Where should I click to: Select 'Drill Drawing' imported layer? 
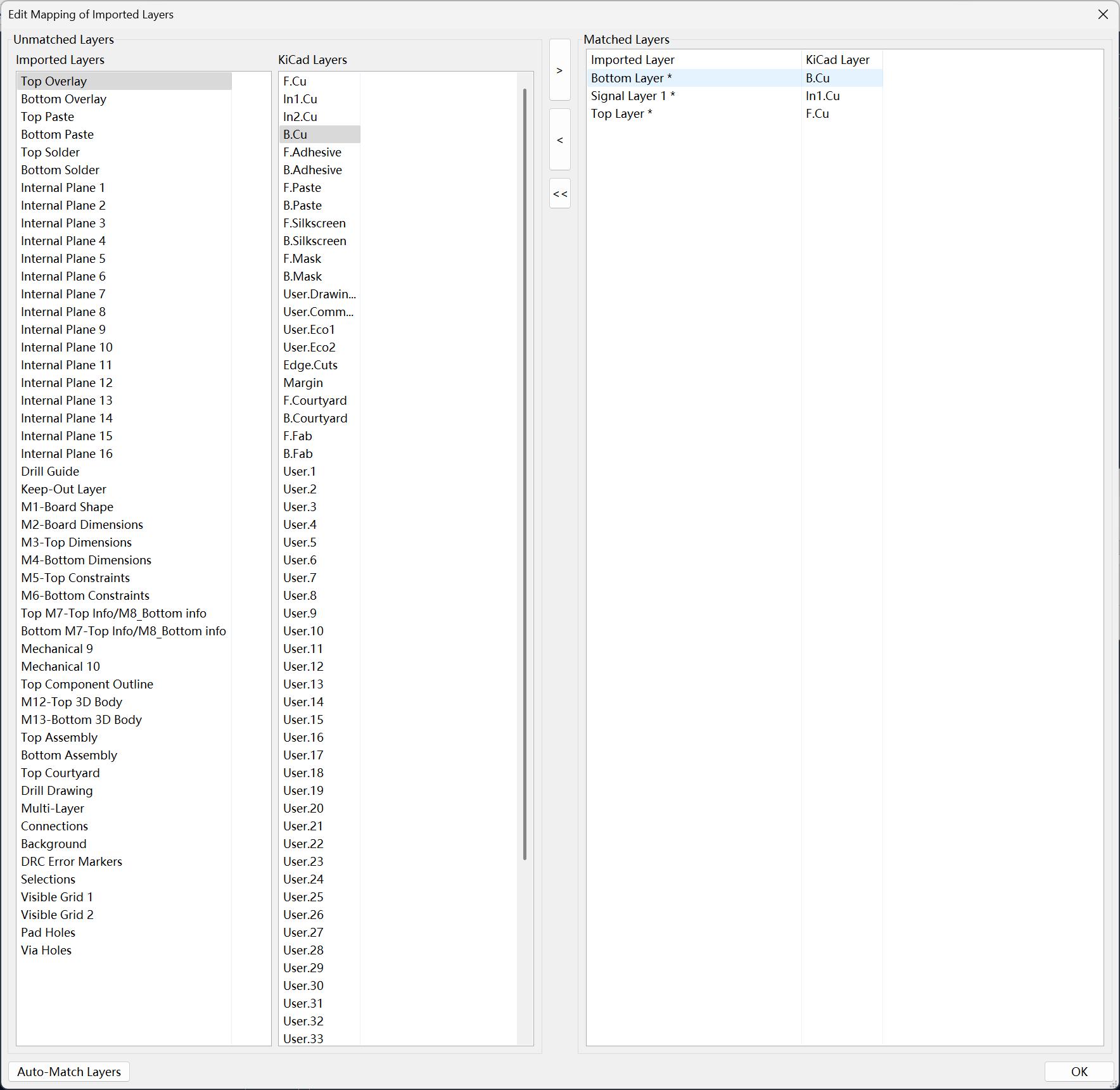coord(124,790)
